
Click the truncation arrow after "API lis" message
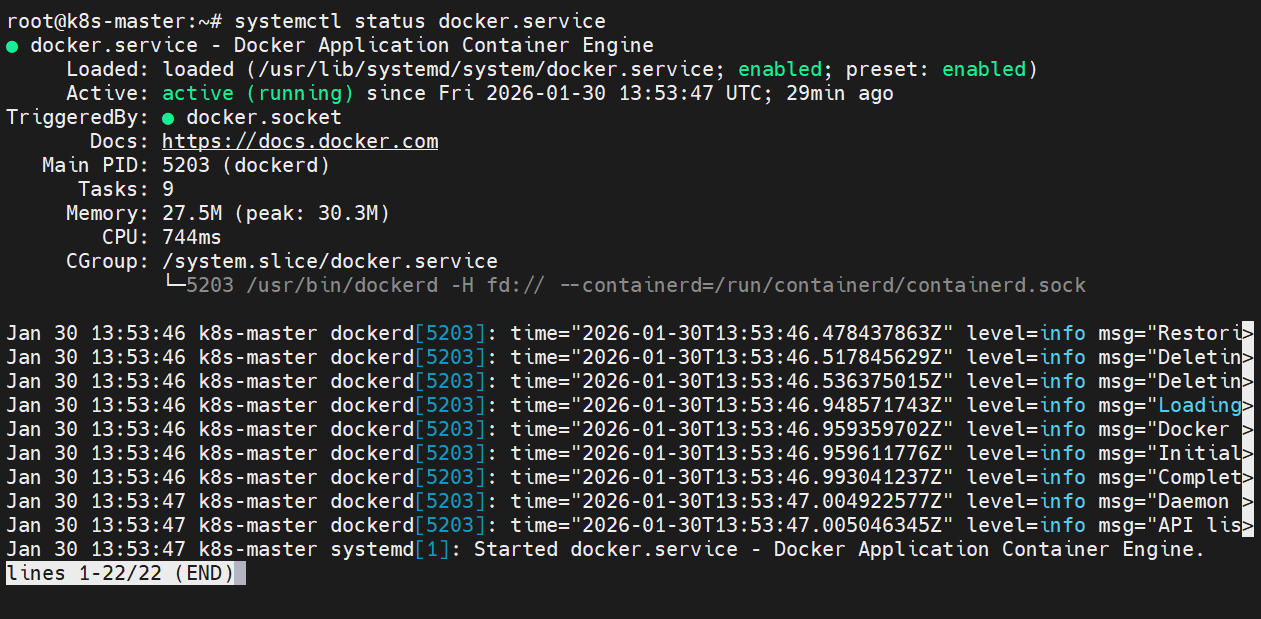tap(1247, 525)
